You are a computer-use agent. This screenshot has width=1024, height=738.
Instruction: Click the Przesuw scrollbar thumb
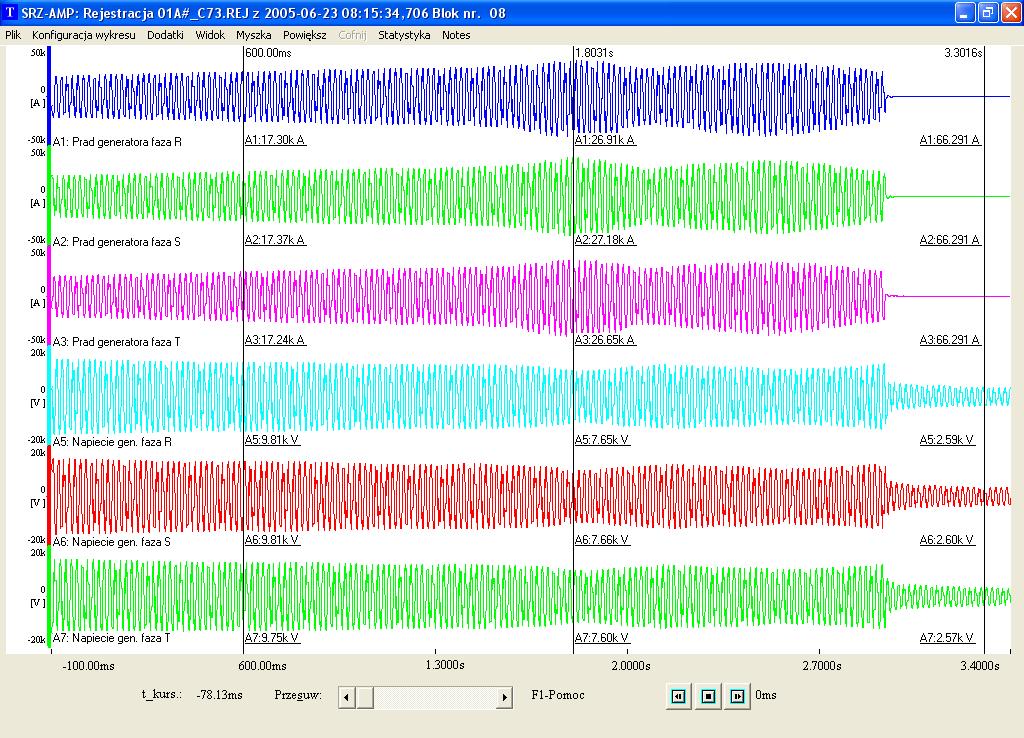[364, 698]
